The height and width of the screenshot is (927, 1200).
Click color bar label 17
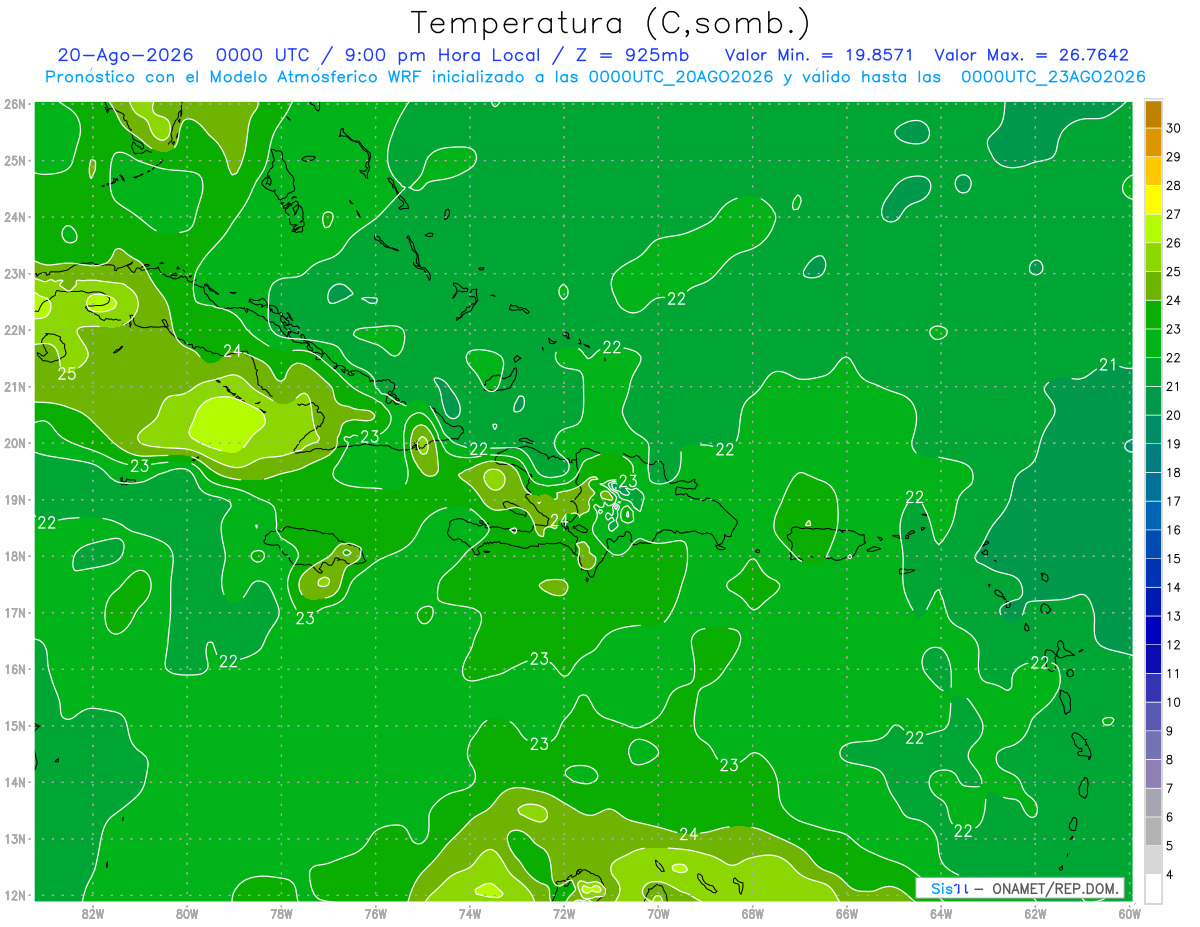1174,501
